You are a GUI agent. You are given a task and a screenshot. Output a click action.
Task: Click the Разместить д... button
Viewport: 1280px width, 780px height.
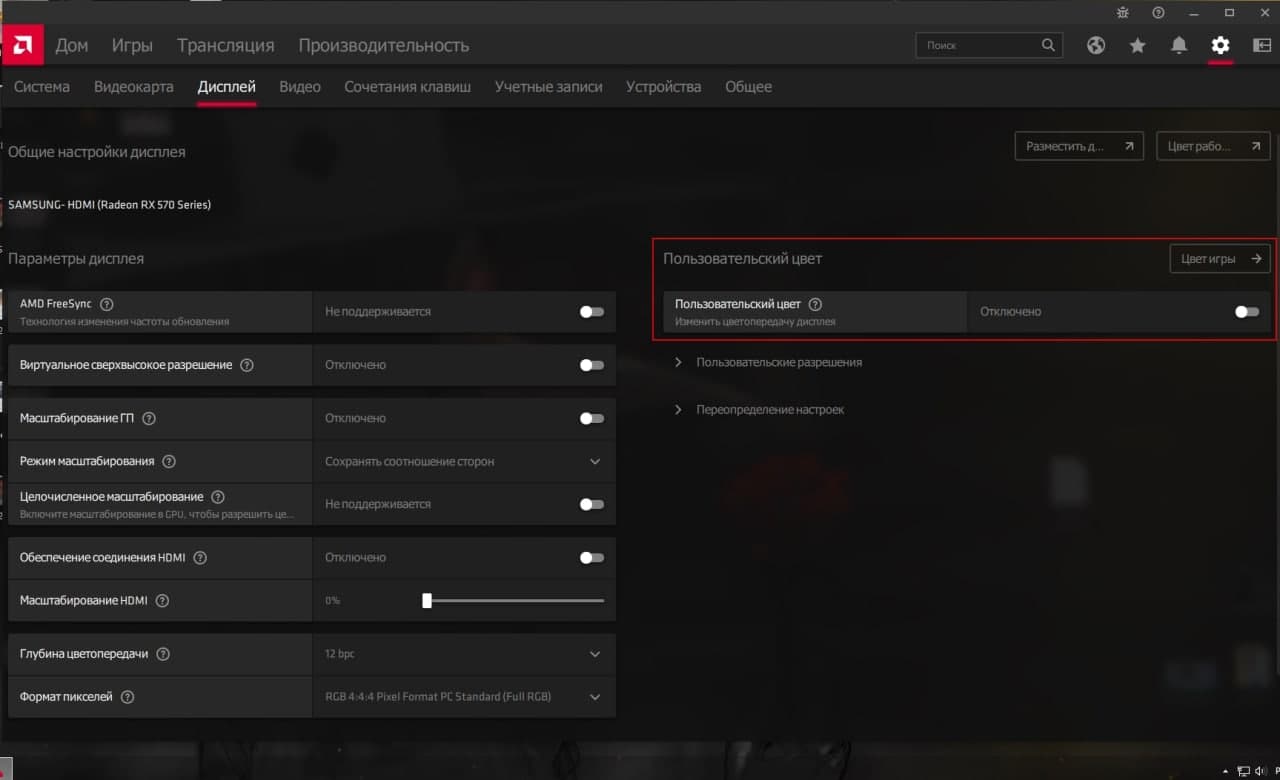[x=1079, y=146]
